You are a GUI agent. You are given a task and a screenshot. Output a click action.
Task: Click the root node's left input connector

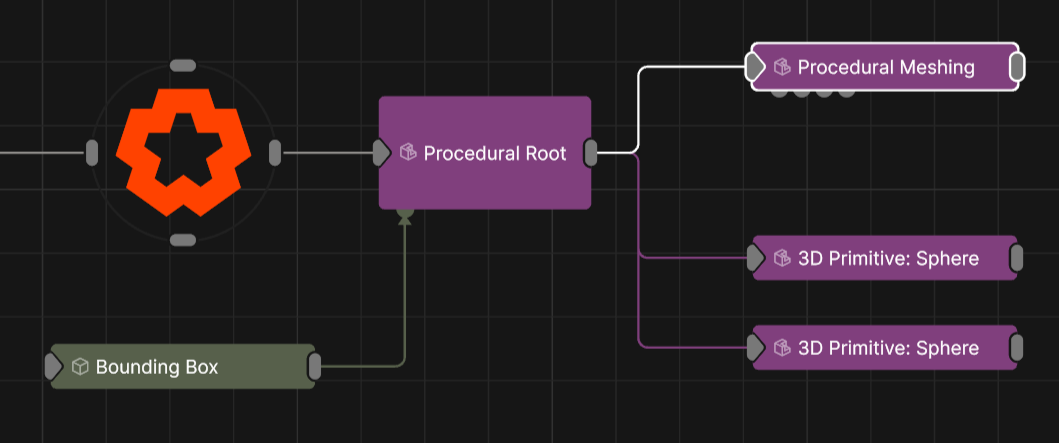coord(92,153)
